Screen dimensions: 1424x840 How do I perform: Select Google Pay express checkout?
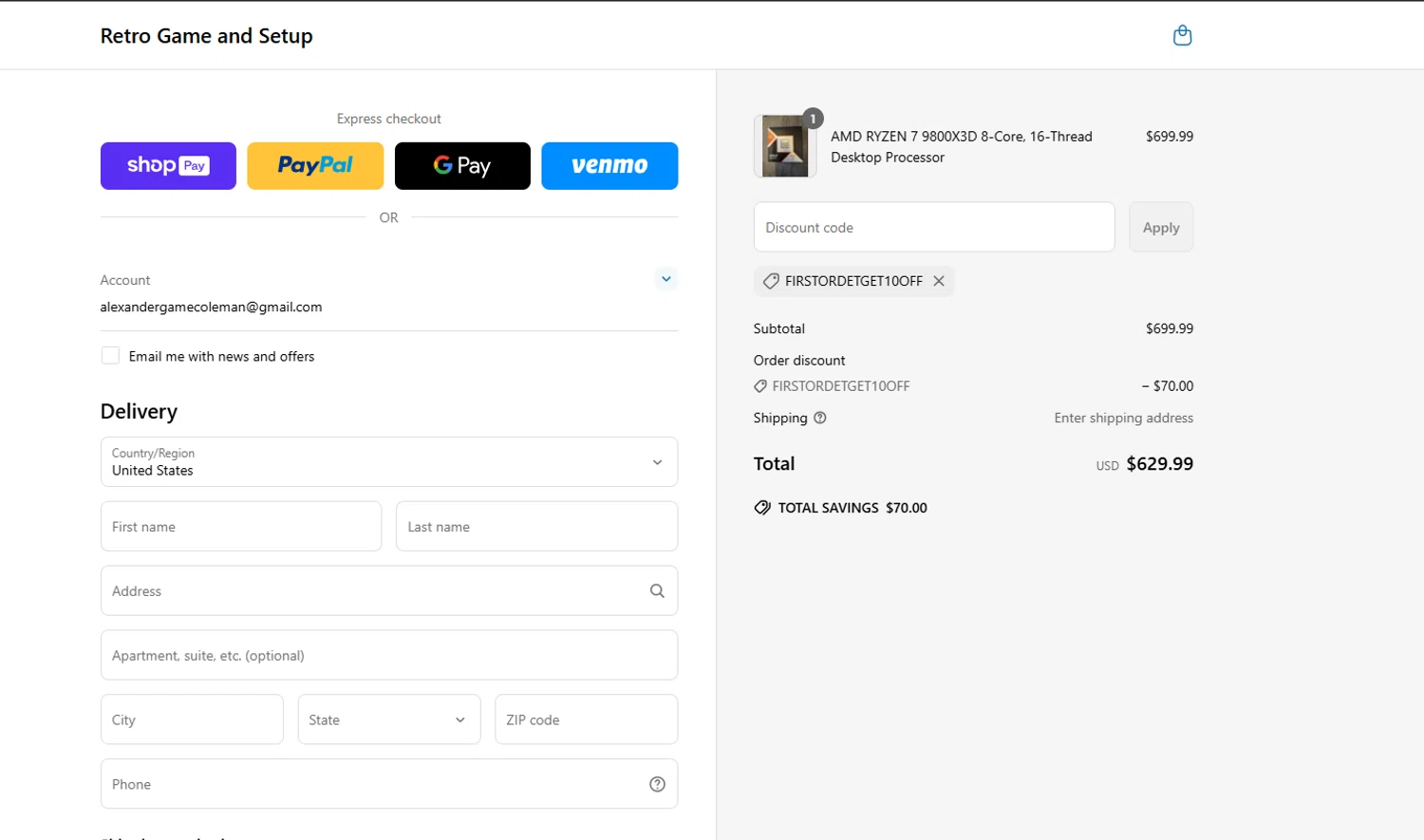point(462,166)
